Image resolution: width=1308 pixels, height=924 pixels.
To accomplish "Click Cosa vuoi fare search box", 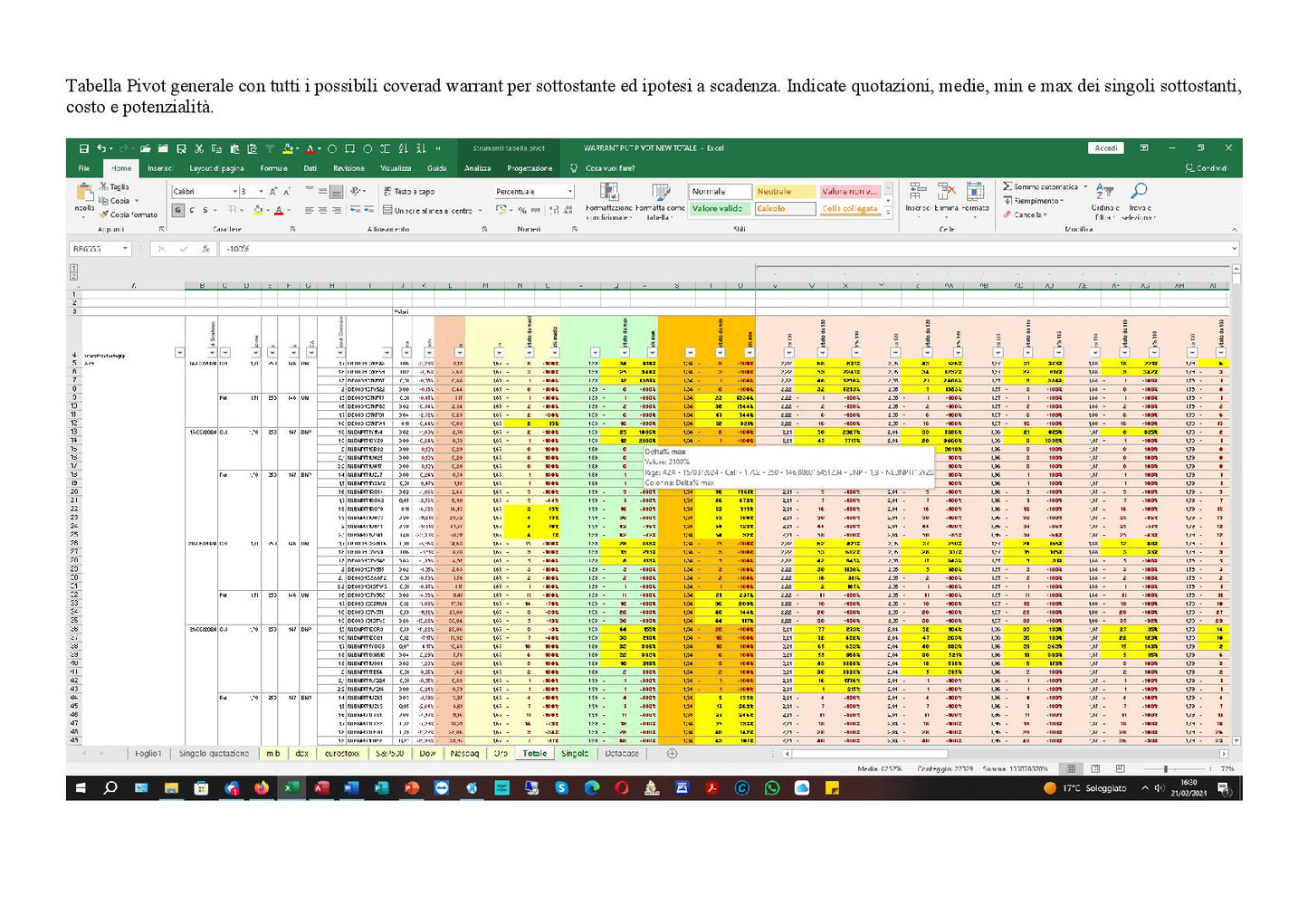I will pos(610,168).
